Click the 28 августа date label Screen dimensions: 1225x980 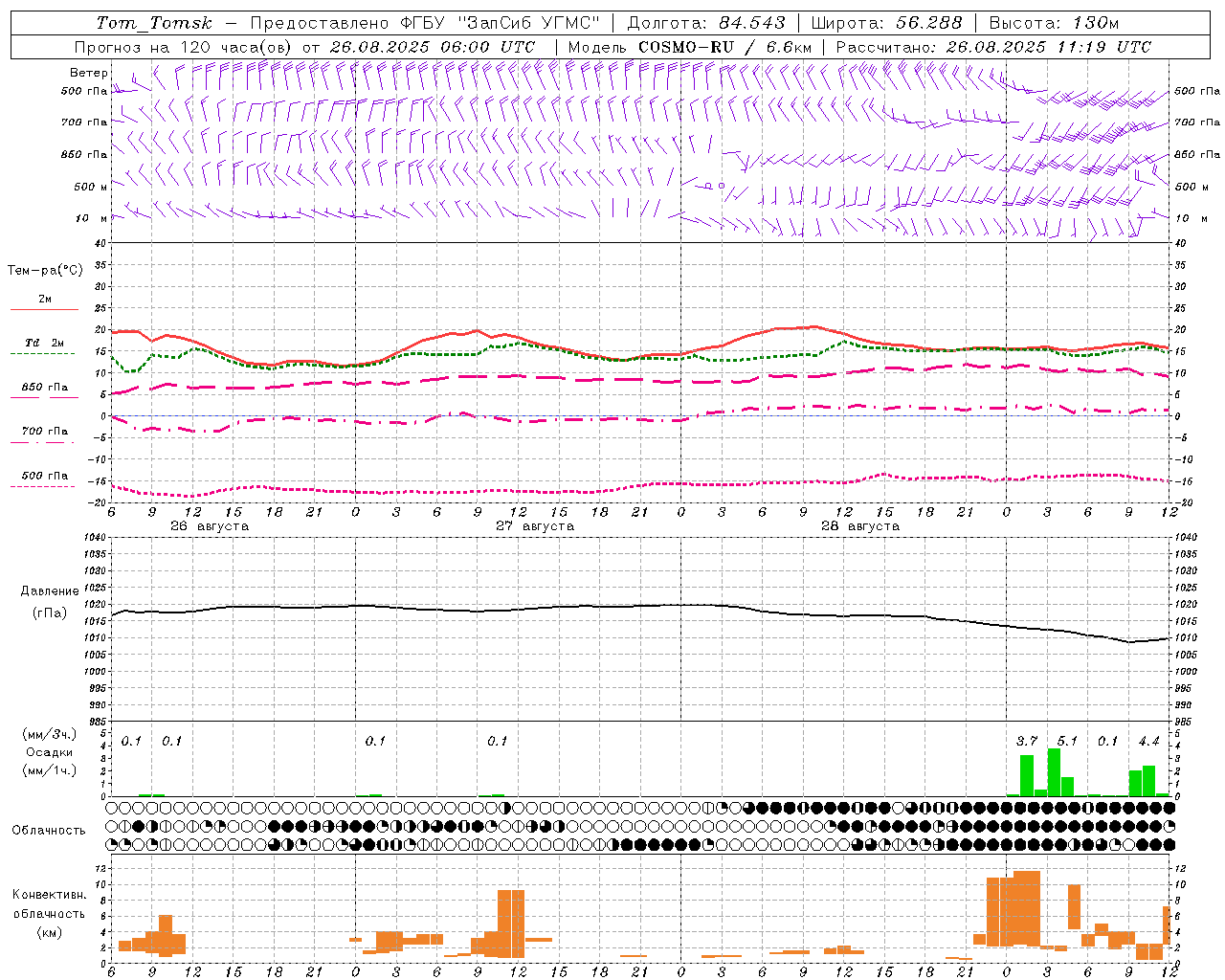pos(860,526)
